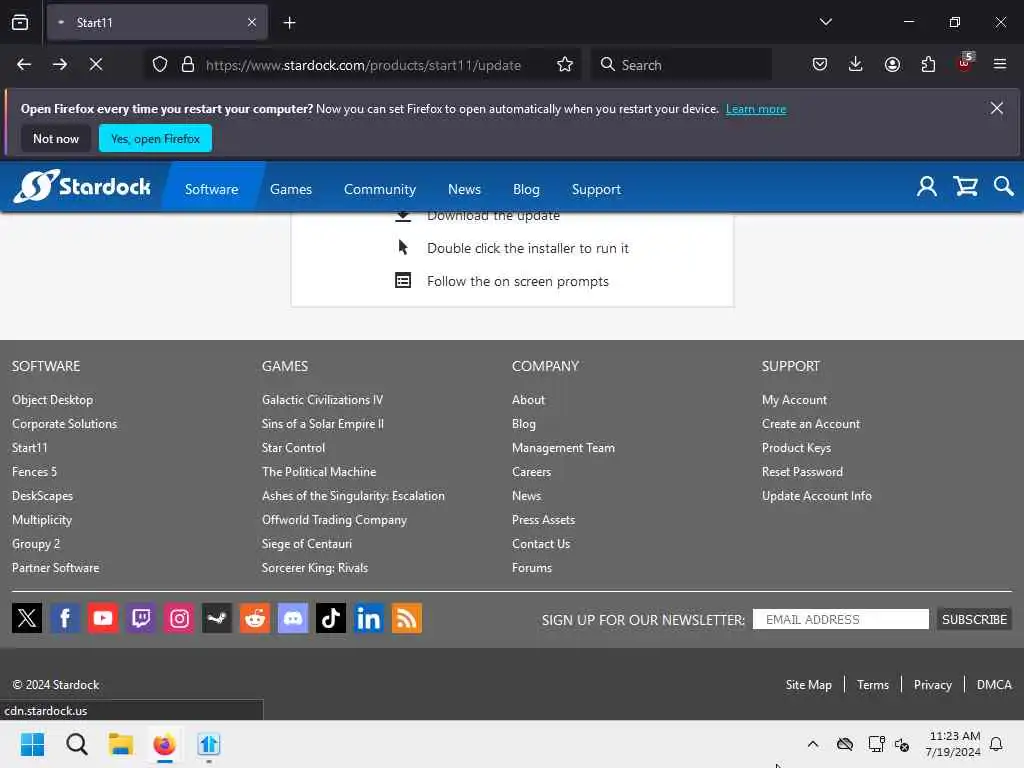1024x768 pixels.
Task: Select the Start11 browser tab
Action: 157,23
